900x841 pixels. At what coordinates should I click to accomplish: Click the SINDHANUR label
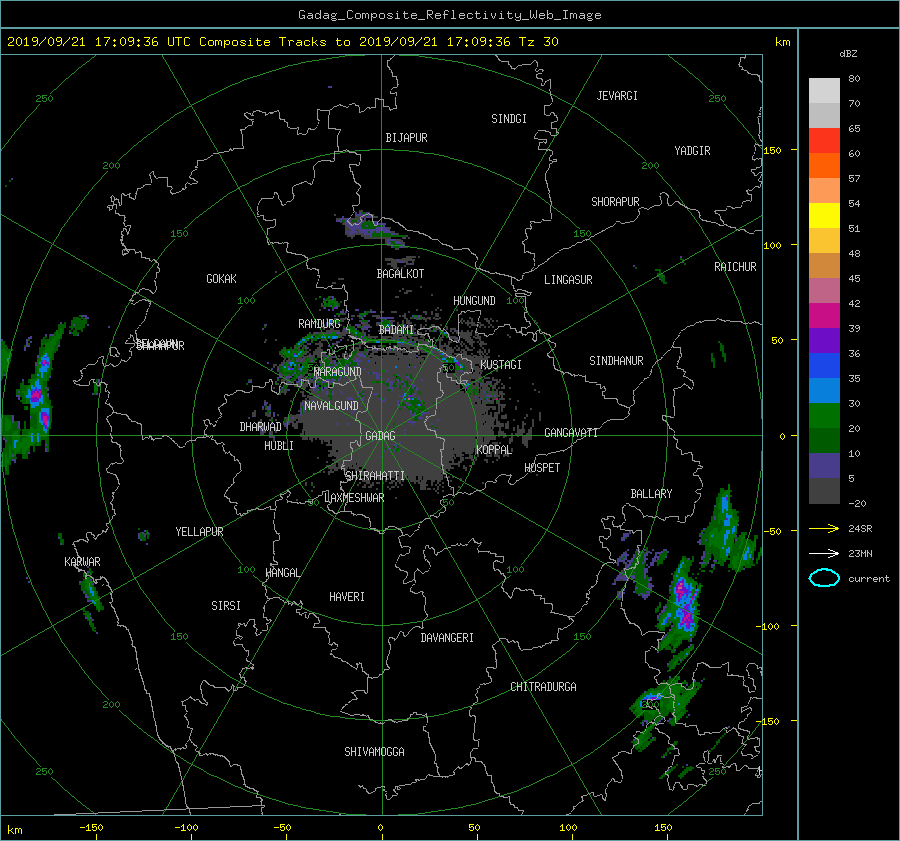616,361
